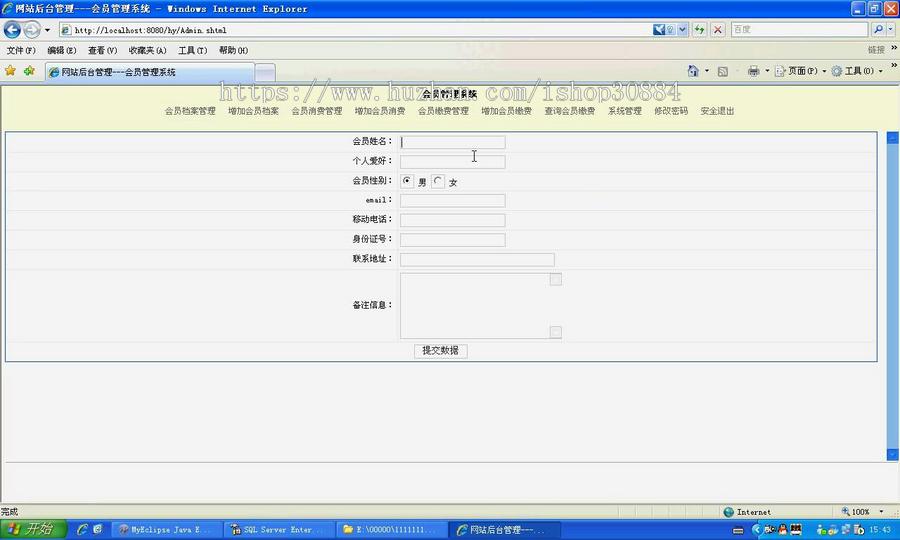900x540 pixels.
Task: Click the 会员姓名 input field
Action: point(452,142)
